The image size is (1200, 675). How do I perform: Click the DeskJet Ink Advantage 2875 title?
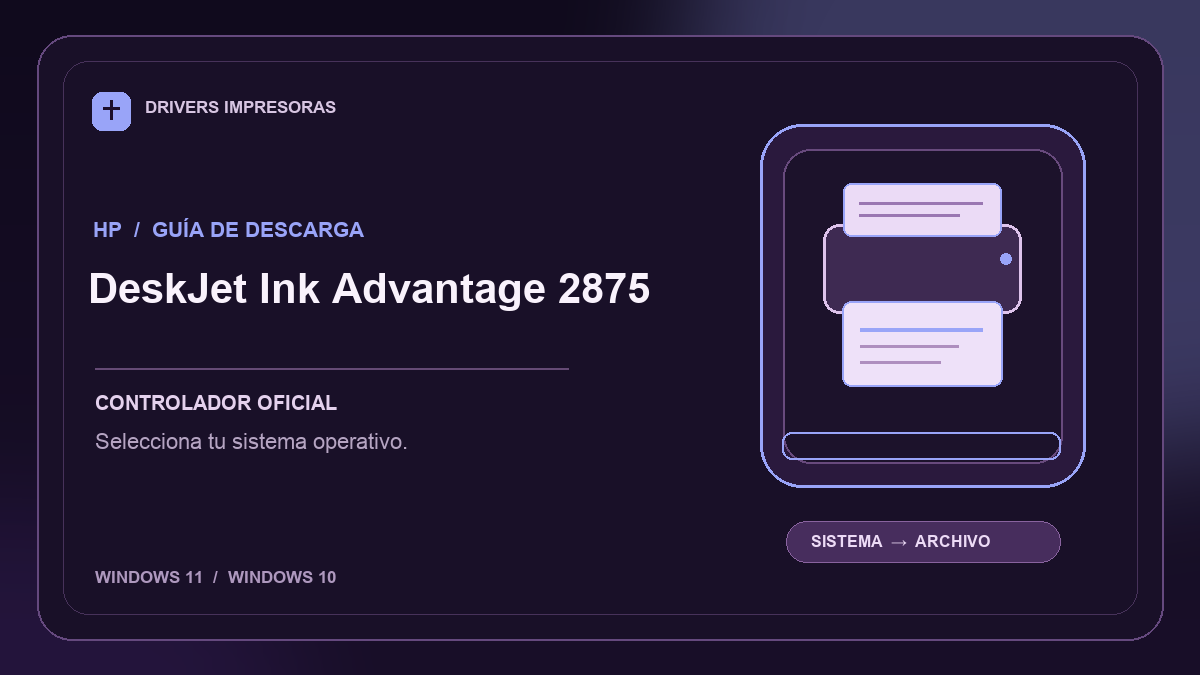[x=369, y=289]
